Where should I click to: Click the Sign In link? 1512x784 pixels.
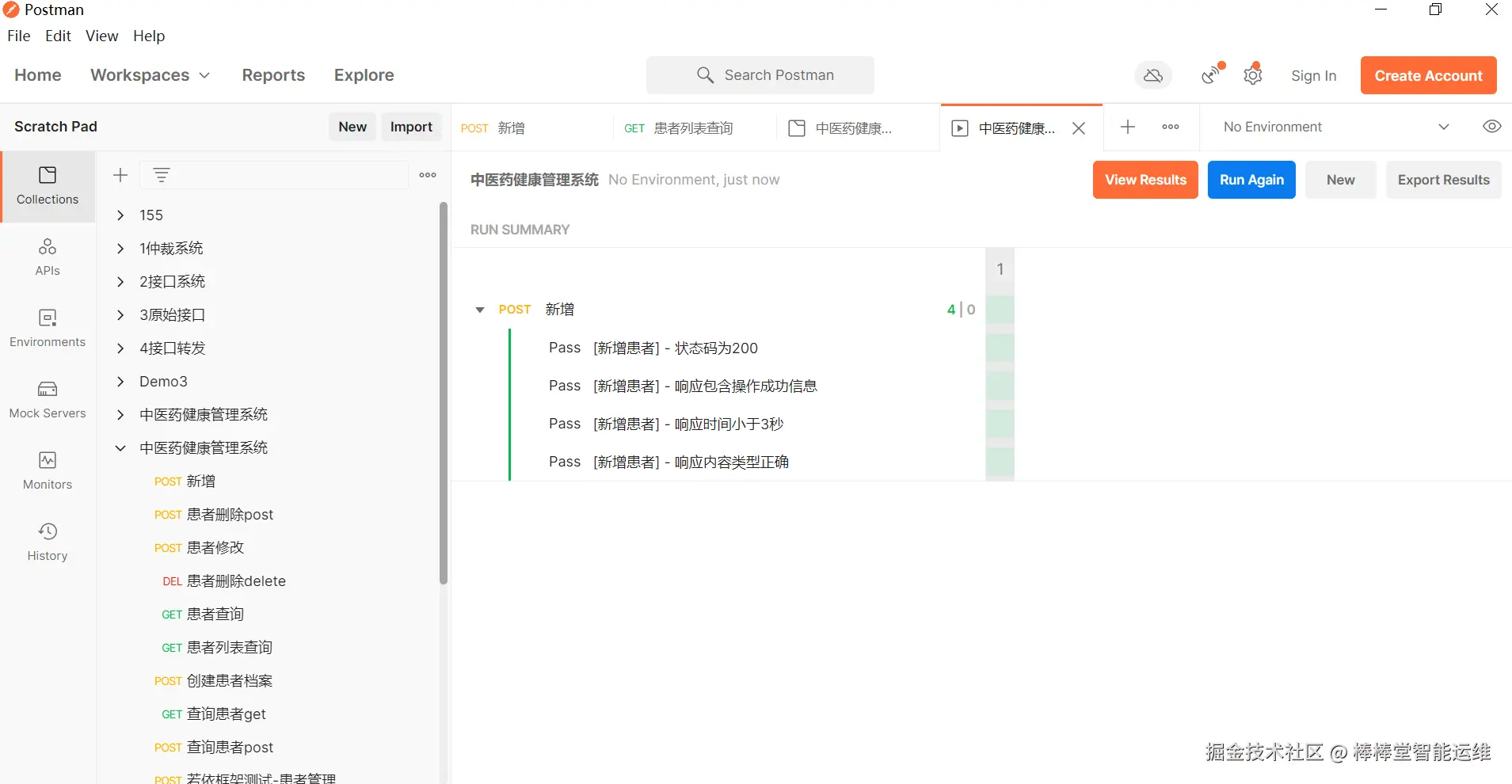click(1313, 76)
